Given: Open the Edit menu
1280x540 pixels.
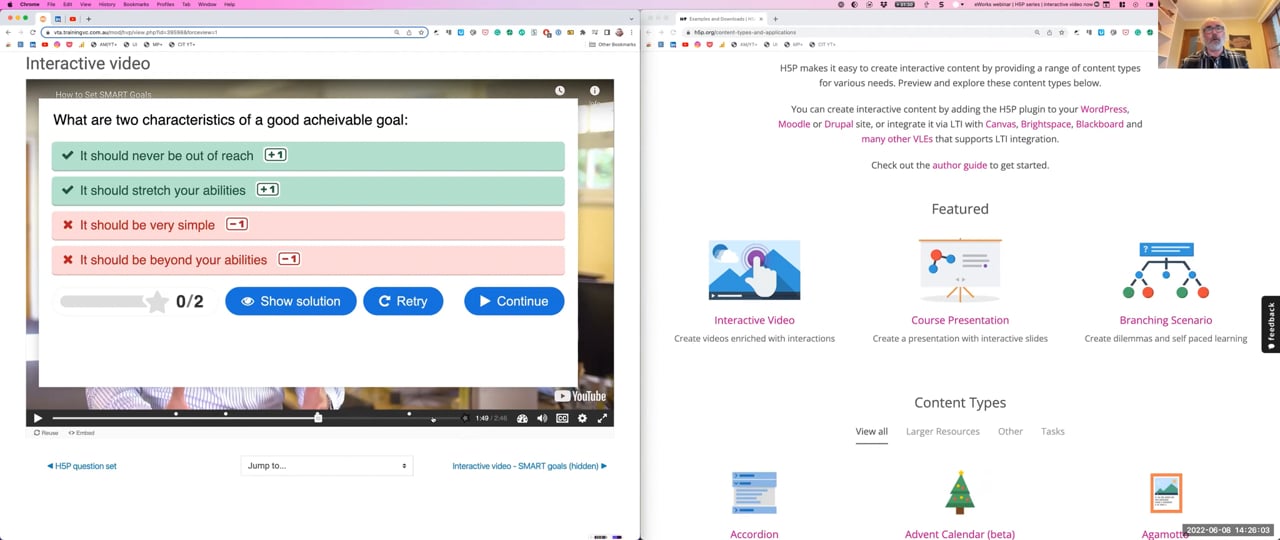Looking at the screenshot, I should point(67,4).
